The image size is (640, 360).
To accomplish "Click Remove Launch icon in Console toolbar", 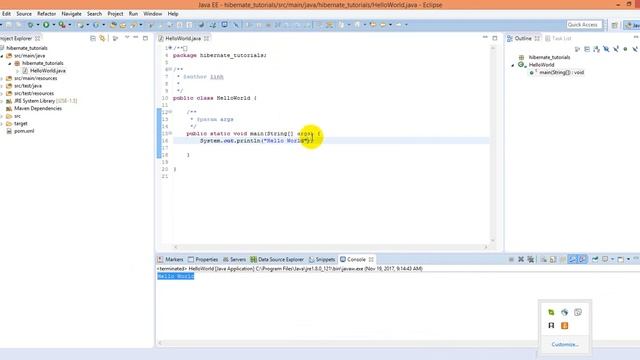I will 521,260.
